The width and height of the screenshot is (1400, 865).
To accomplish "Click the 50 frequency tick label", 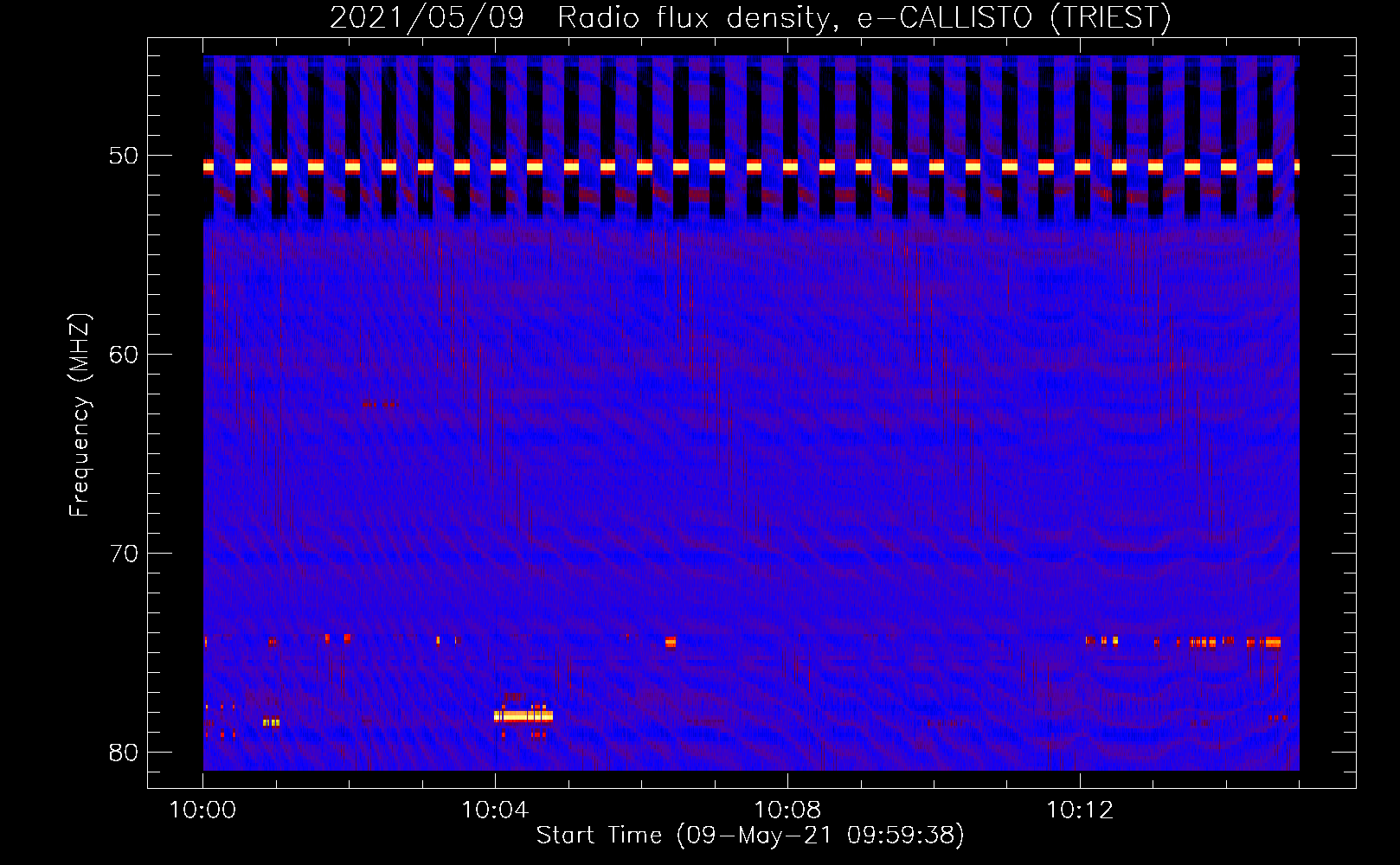I will pyautogui.click(x=125, y=156).
